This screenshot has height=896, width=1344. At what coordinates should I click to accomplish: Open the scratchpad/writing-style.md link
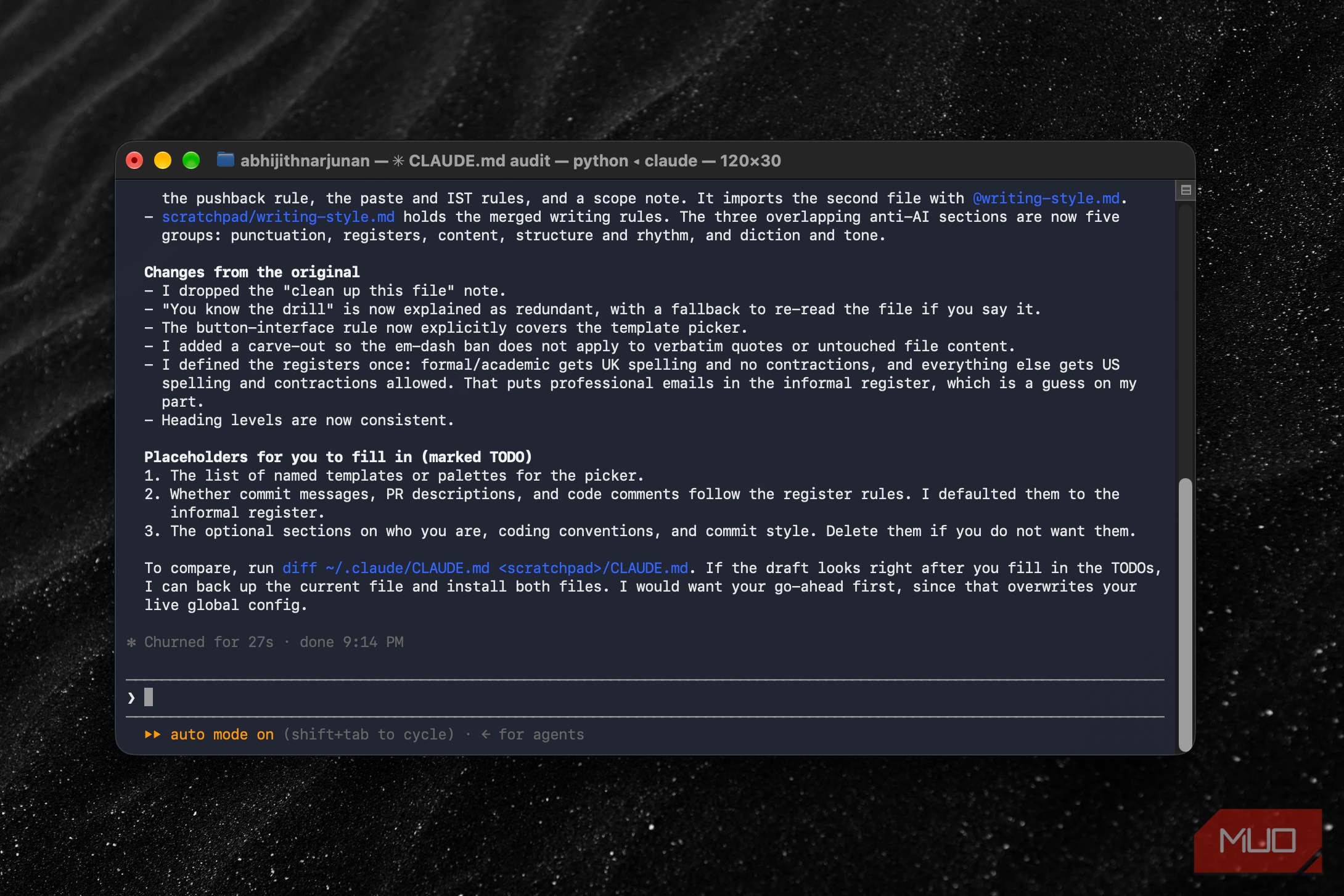[x=278, y=217]
